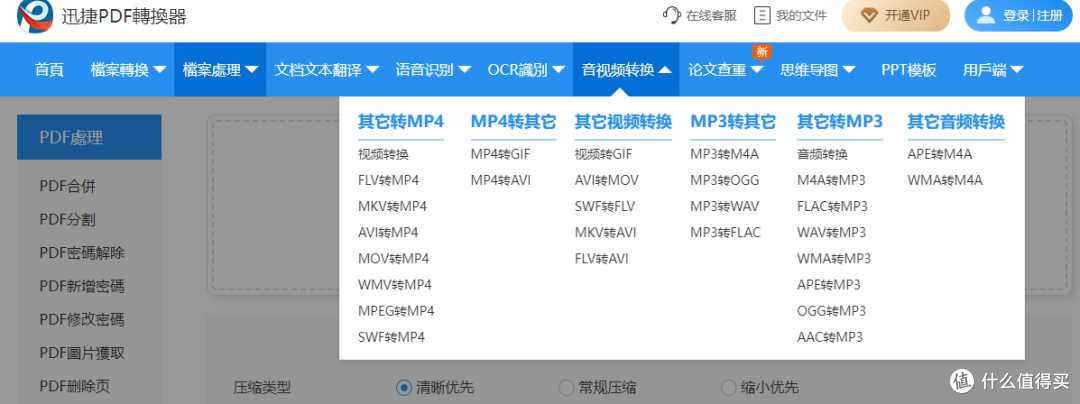Expand the 檔案處理 dropdown menu
1080x404 pixels.
(220, 70)
